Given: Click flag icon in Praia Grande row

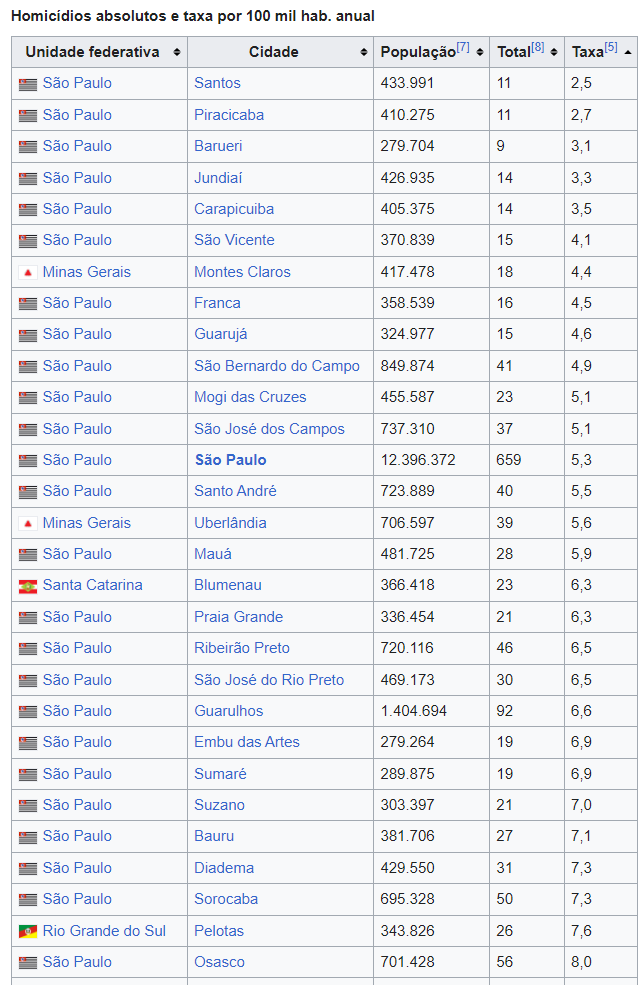Looking at the screenshot, I should [28, 618].
